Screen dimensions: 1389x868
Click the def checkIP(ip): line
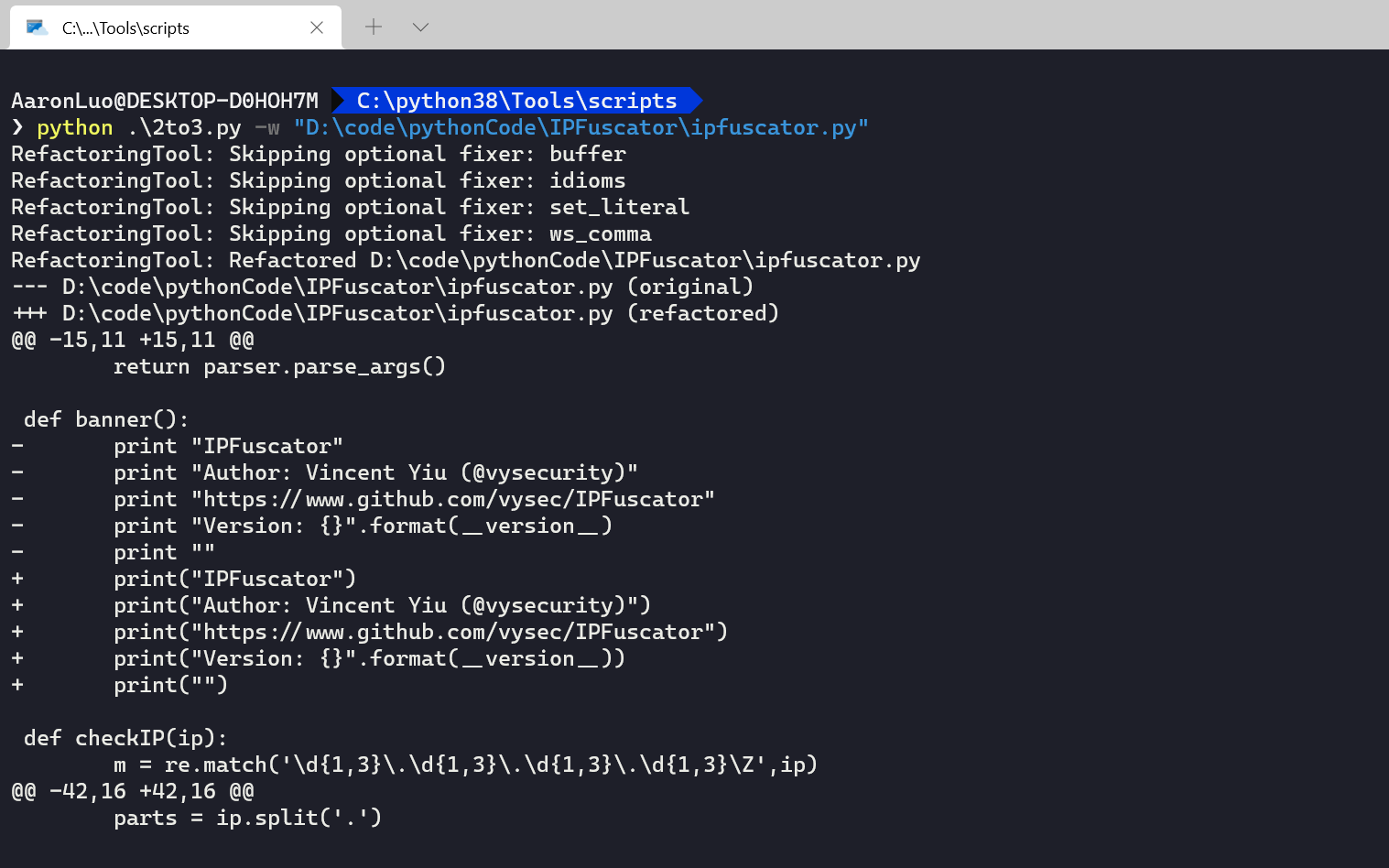[x=125, y=738]
